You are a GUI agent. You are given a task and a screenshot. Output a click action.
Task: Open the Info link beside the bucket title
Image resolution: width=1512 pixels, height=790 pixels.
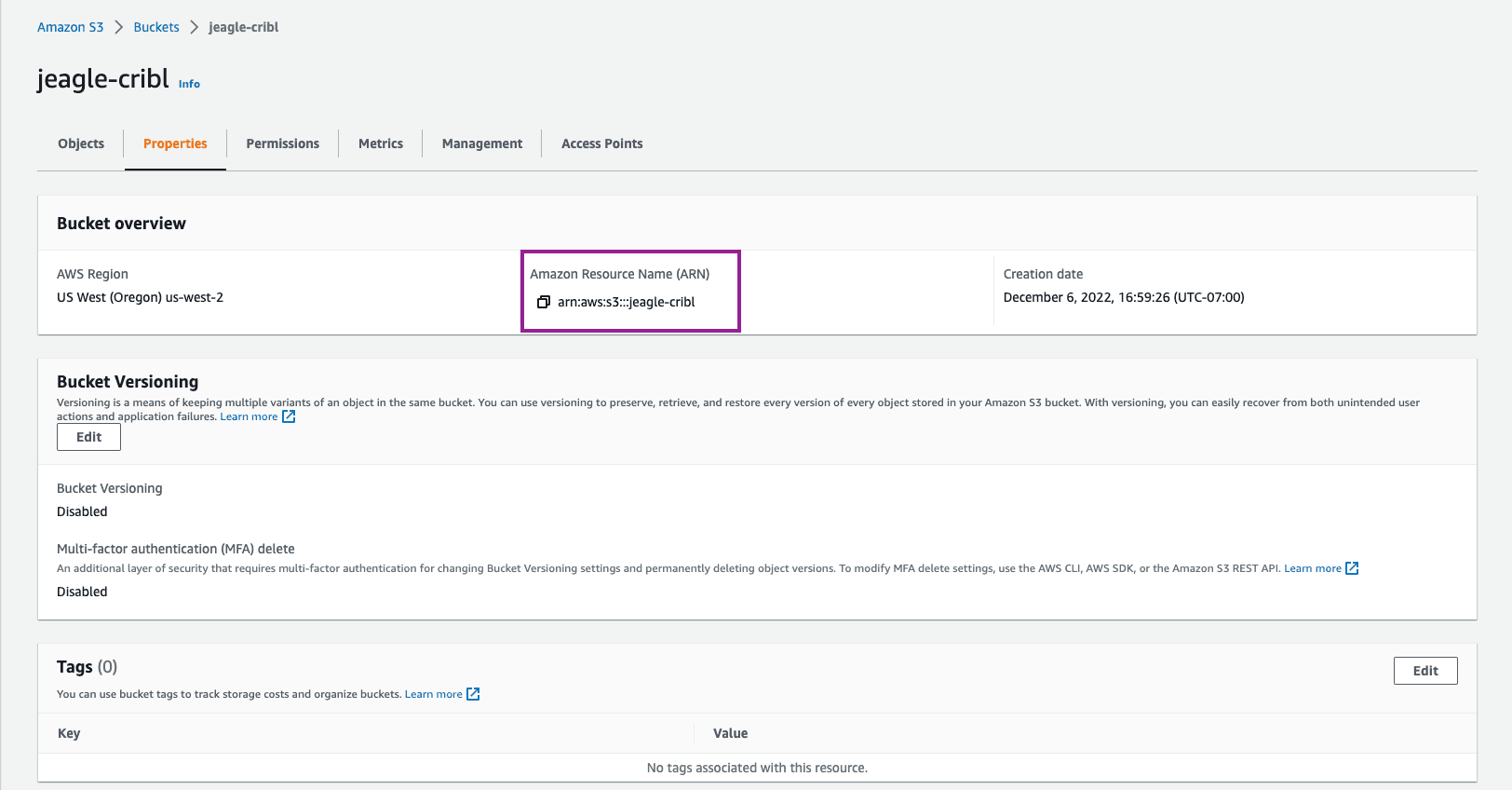(x=189, y=84)
